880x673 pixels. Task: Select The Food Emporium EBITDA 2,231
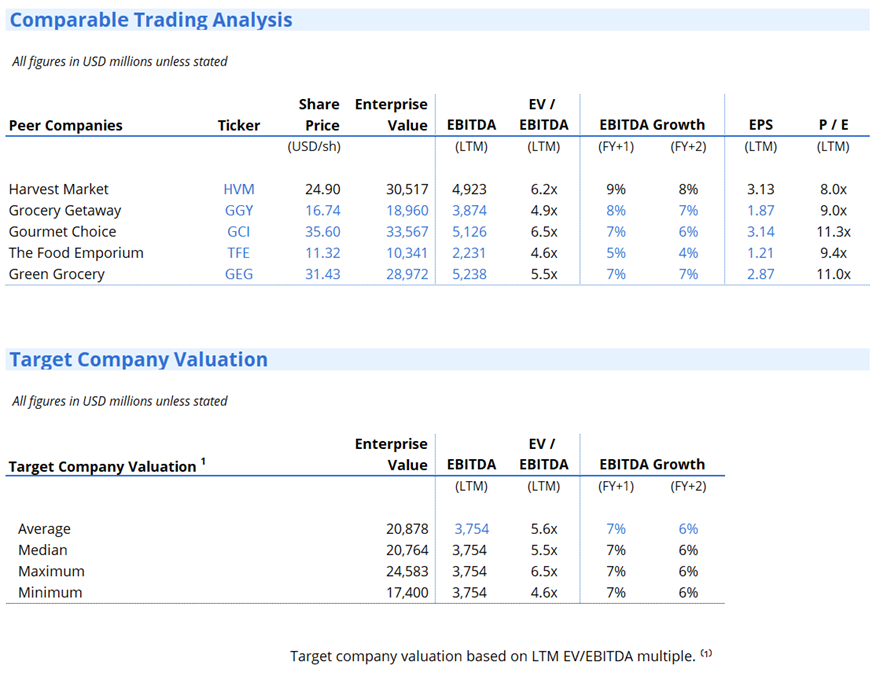click(x=469, y=253)
